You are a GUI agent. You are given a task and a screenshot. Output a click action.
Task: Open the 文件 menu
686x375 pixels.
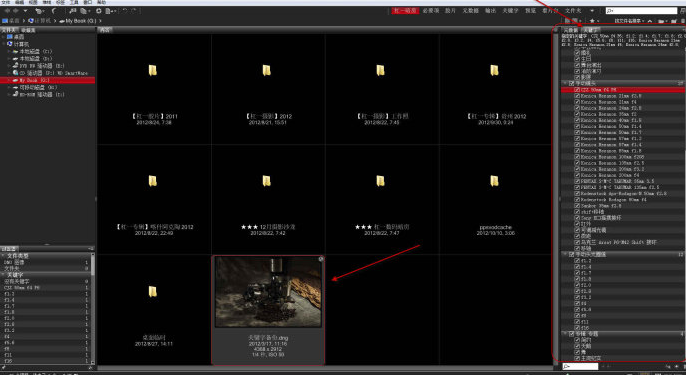6,2
